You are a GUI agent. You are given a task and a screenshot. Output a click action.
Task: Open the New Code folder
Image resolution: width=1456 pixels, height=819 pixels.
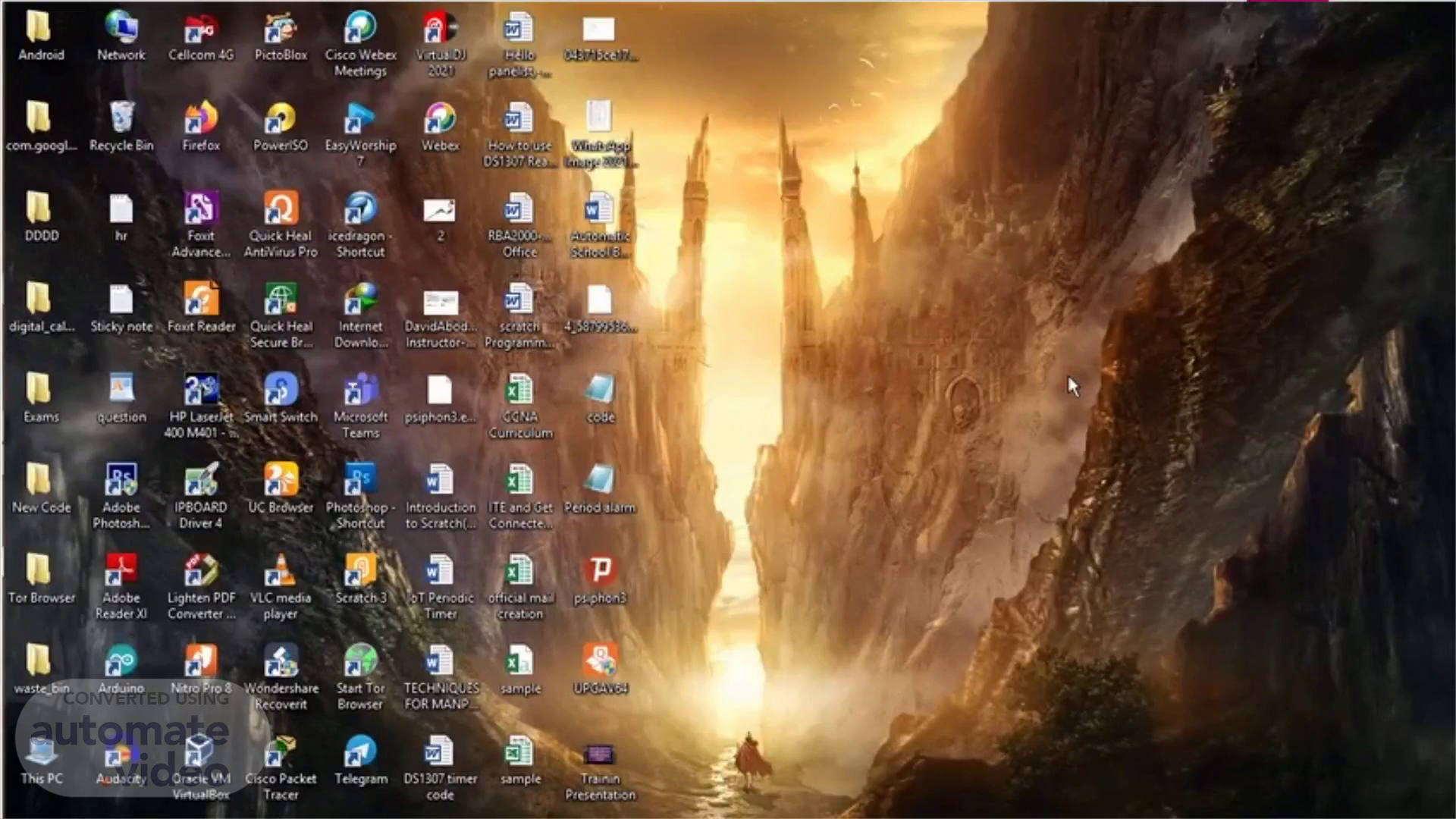[41, 488]
